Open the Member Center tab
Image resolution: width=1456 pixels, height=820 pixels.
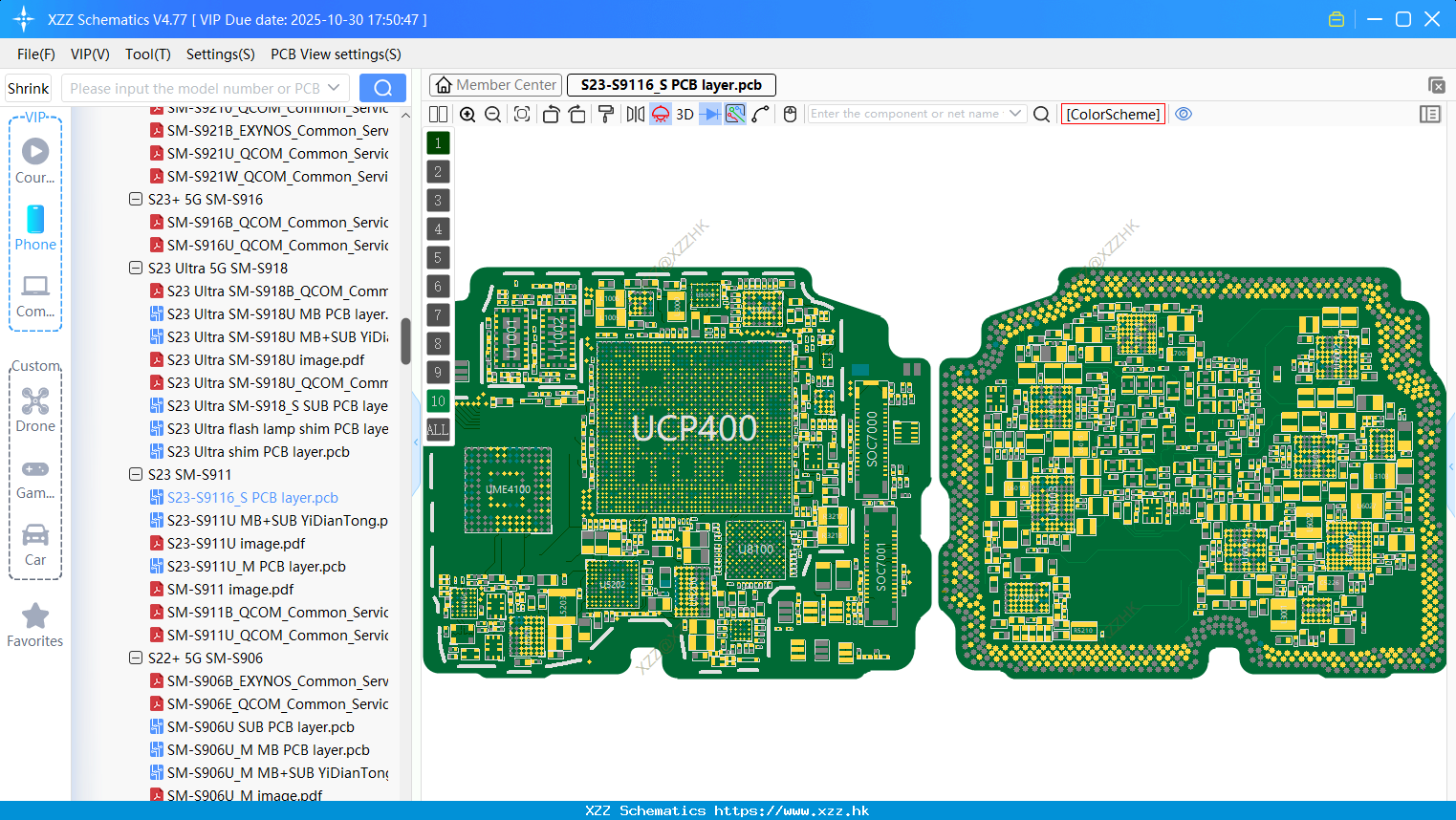point(495,85)
